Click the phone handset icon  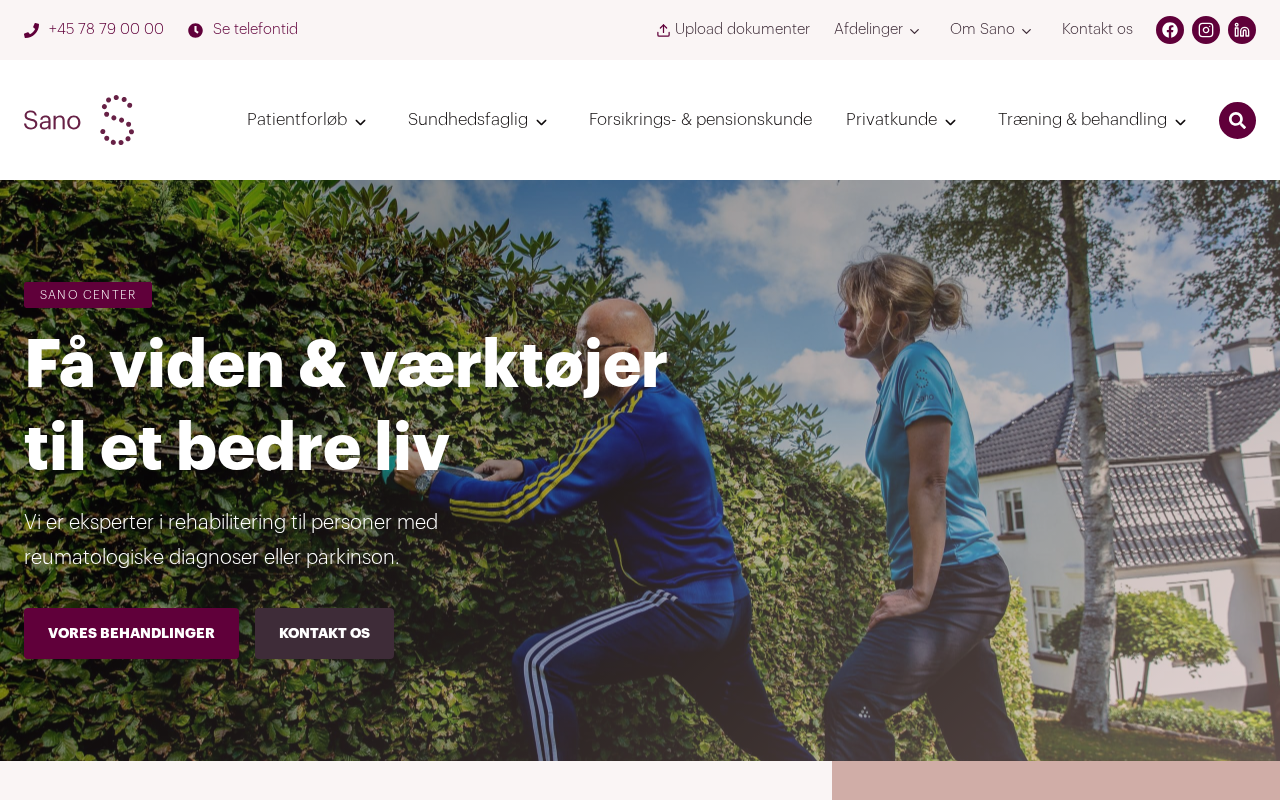coord(31,30)
